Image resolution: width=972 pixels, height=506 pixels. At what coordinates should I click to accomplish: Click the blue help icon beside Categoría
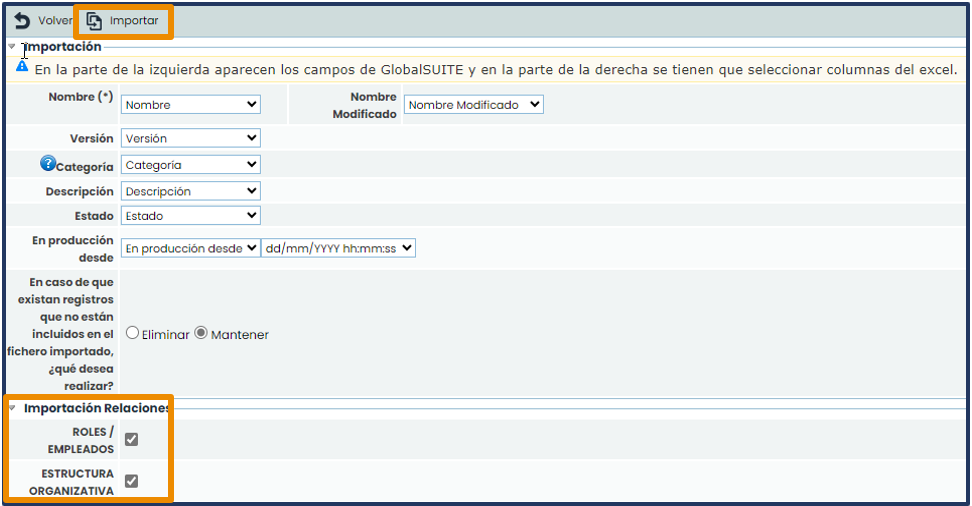tap(47, 164)
